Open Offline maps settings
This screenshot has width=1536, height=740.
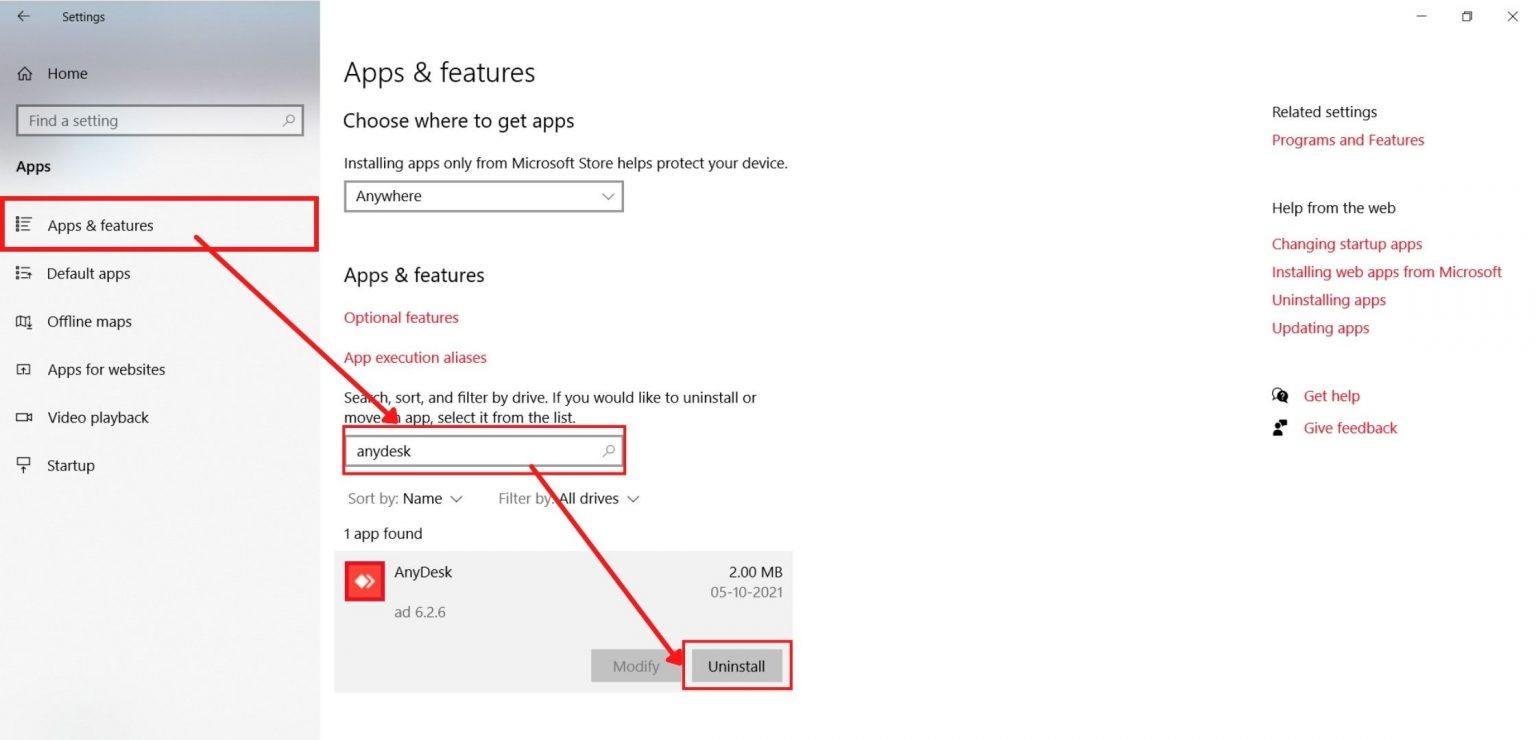89,321
